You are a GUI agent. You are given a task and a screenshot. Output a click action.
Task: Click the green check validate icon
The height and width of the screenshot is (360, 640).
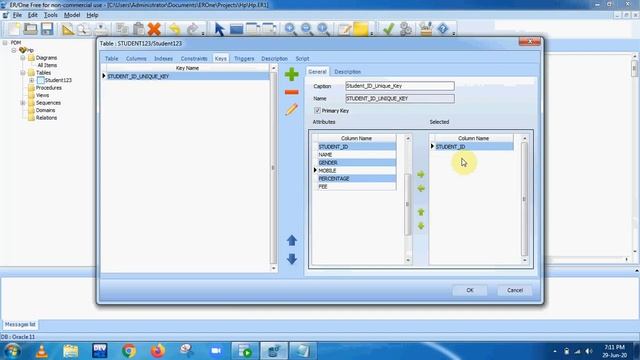click(388, 29)
